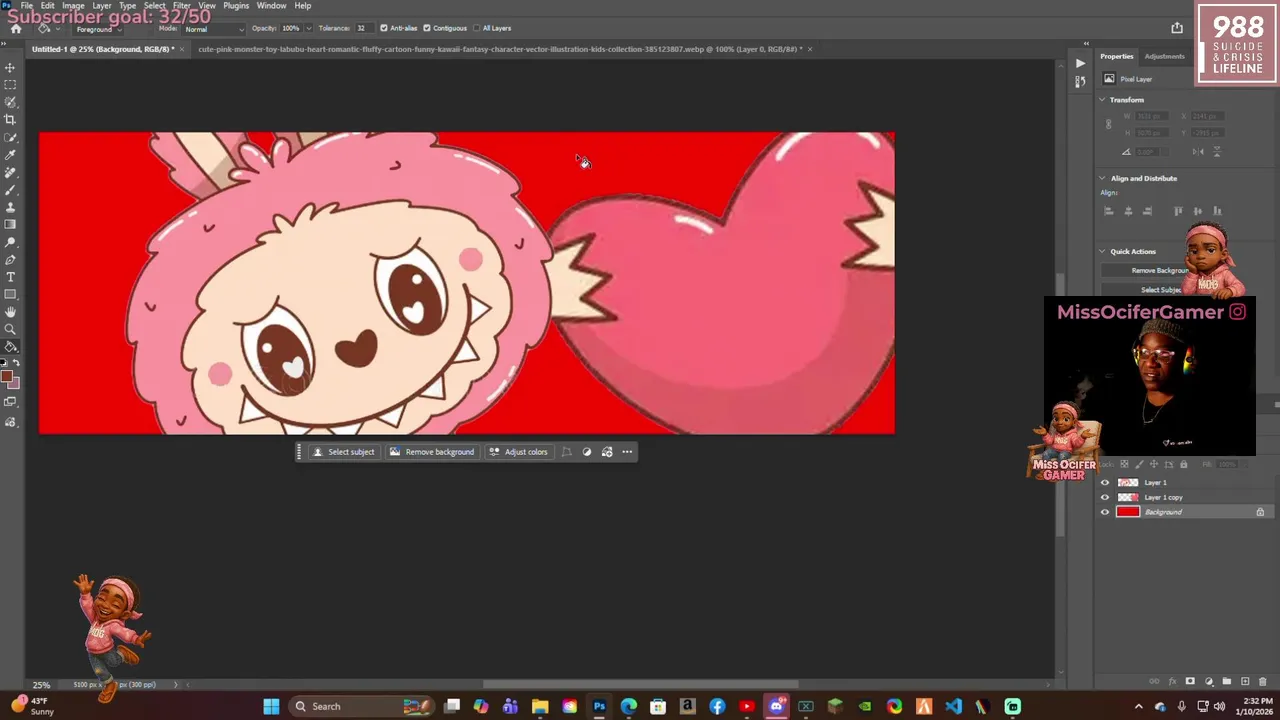Enable the All Layers checkbox
Viewport: 1280px width, 720px height.
[475, 28]
